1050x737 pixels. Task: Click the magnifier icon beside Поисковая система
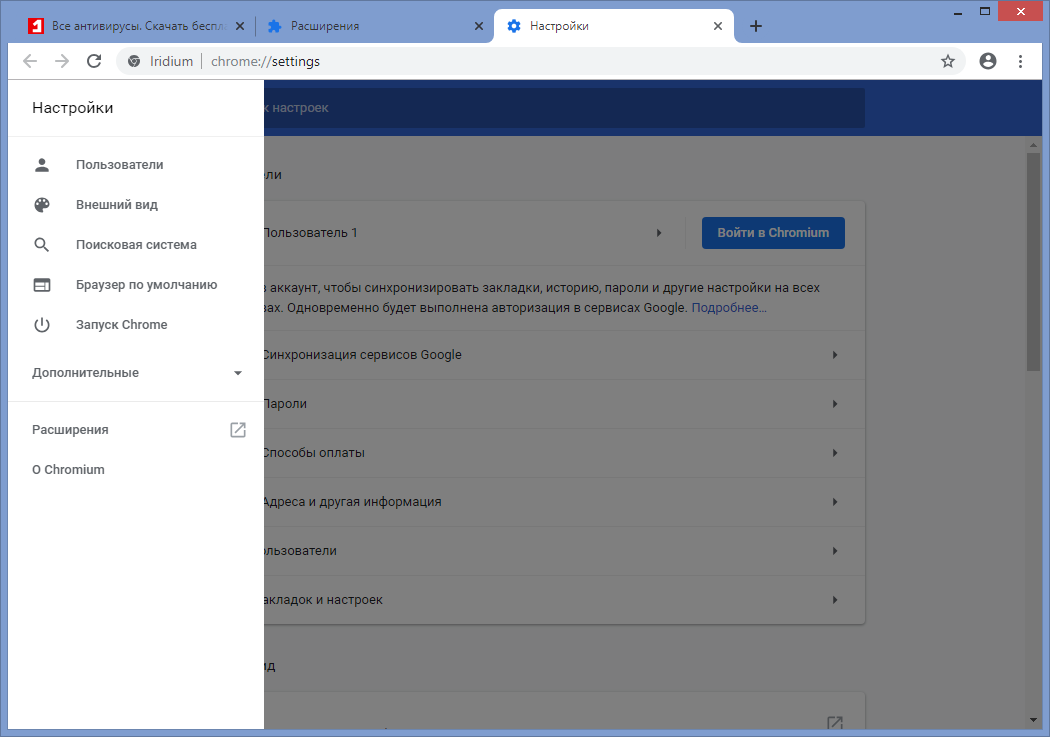pos(42,245)
